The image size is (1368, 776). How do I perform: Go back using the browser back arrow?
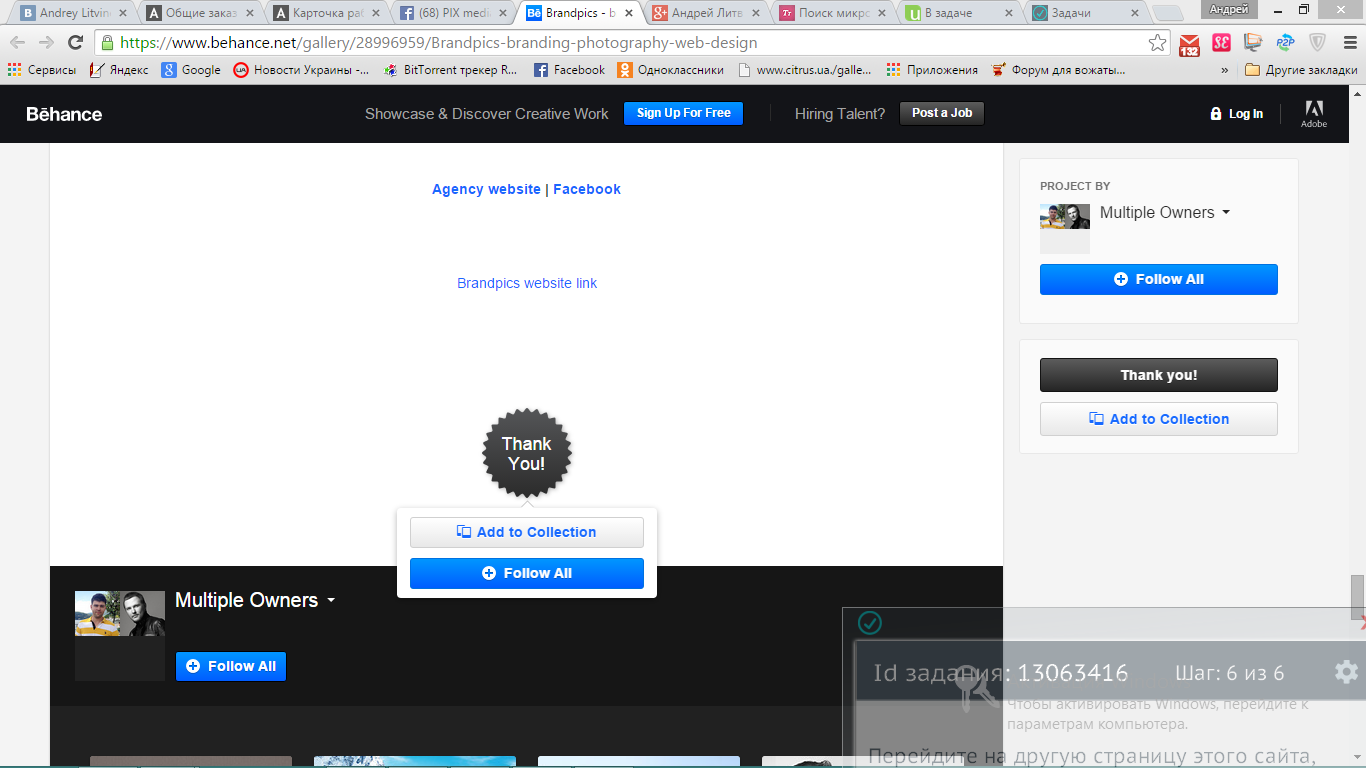pos(18,43)
